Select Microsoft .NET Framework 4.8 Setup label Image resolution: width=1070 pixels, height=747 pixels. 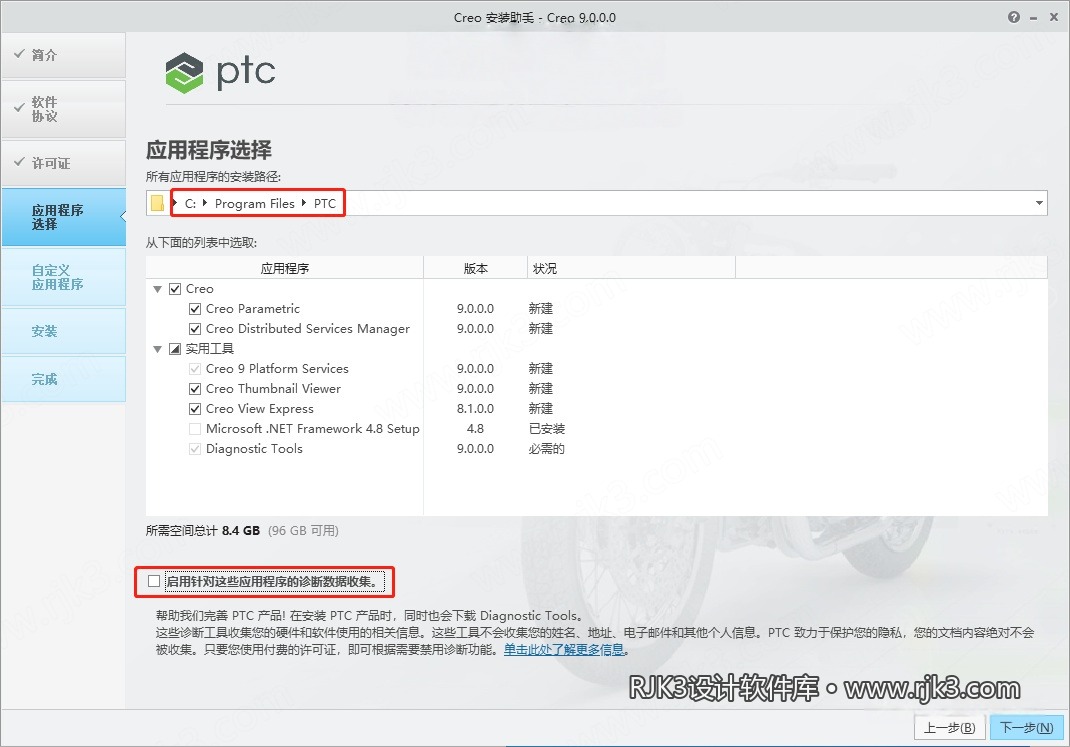click(x=313, y=429)
